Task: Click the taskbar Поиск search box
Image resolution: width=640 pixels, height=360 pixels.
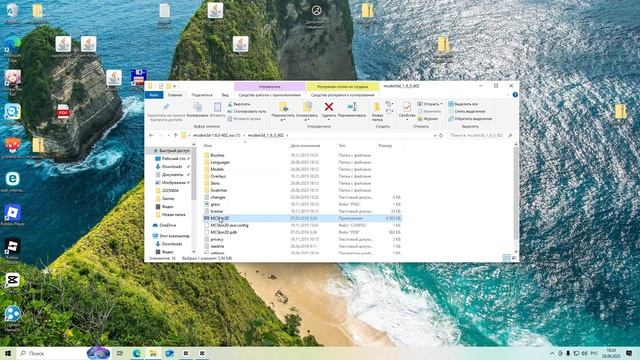Action: click(52, 353)
